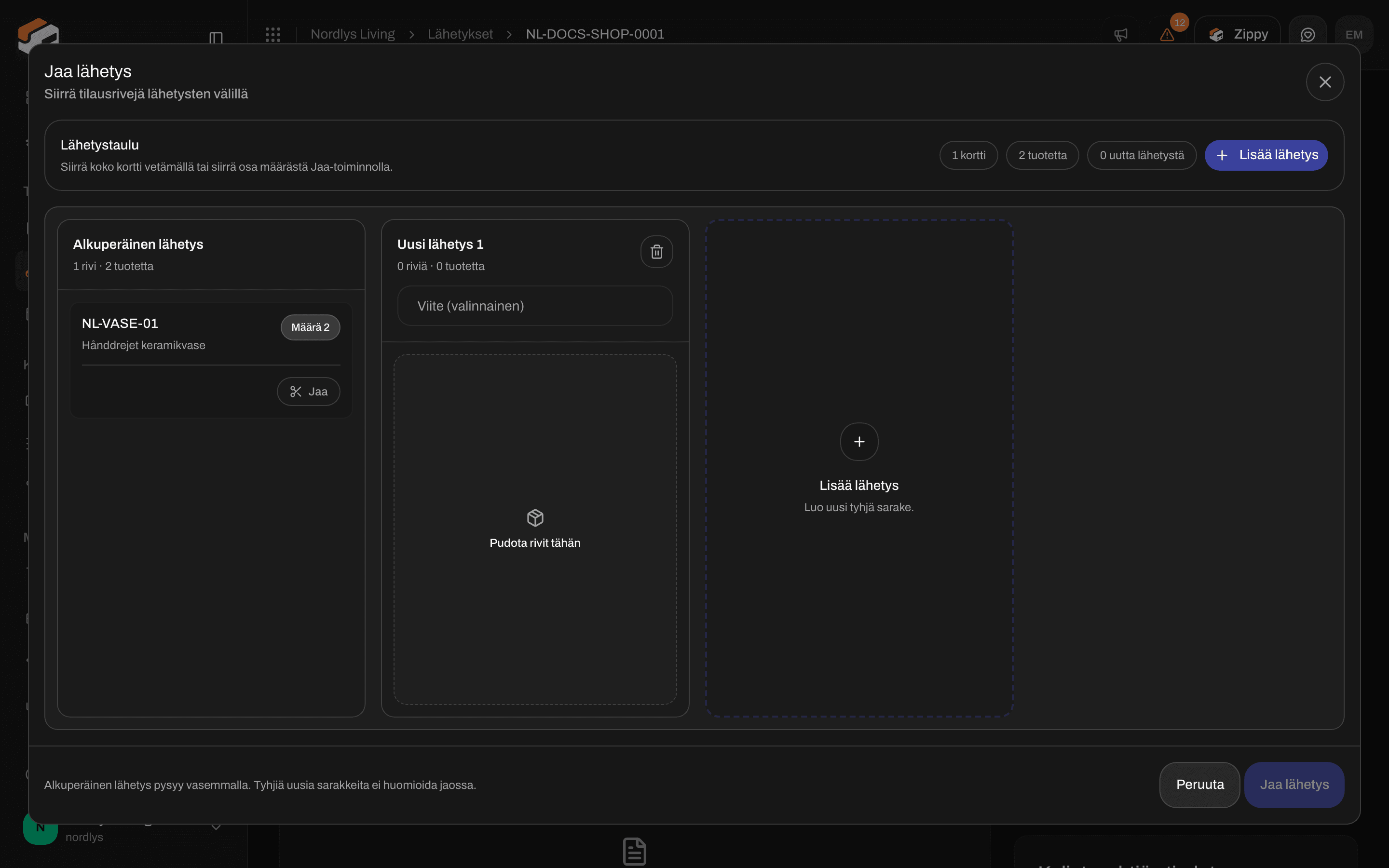Open the announcements megaphone icon
Screen dimensions: 1389x868
point(1120,34)
